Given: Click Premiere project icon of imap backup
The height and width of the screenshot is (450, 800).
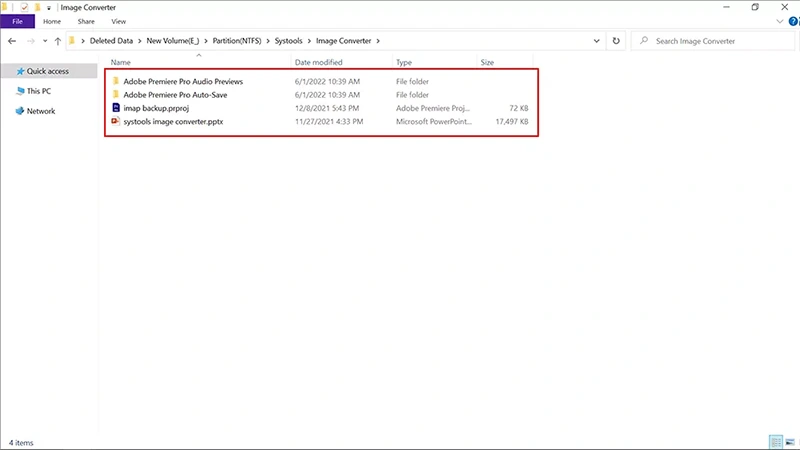Looking at the screenshot, I should point(116,108).
